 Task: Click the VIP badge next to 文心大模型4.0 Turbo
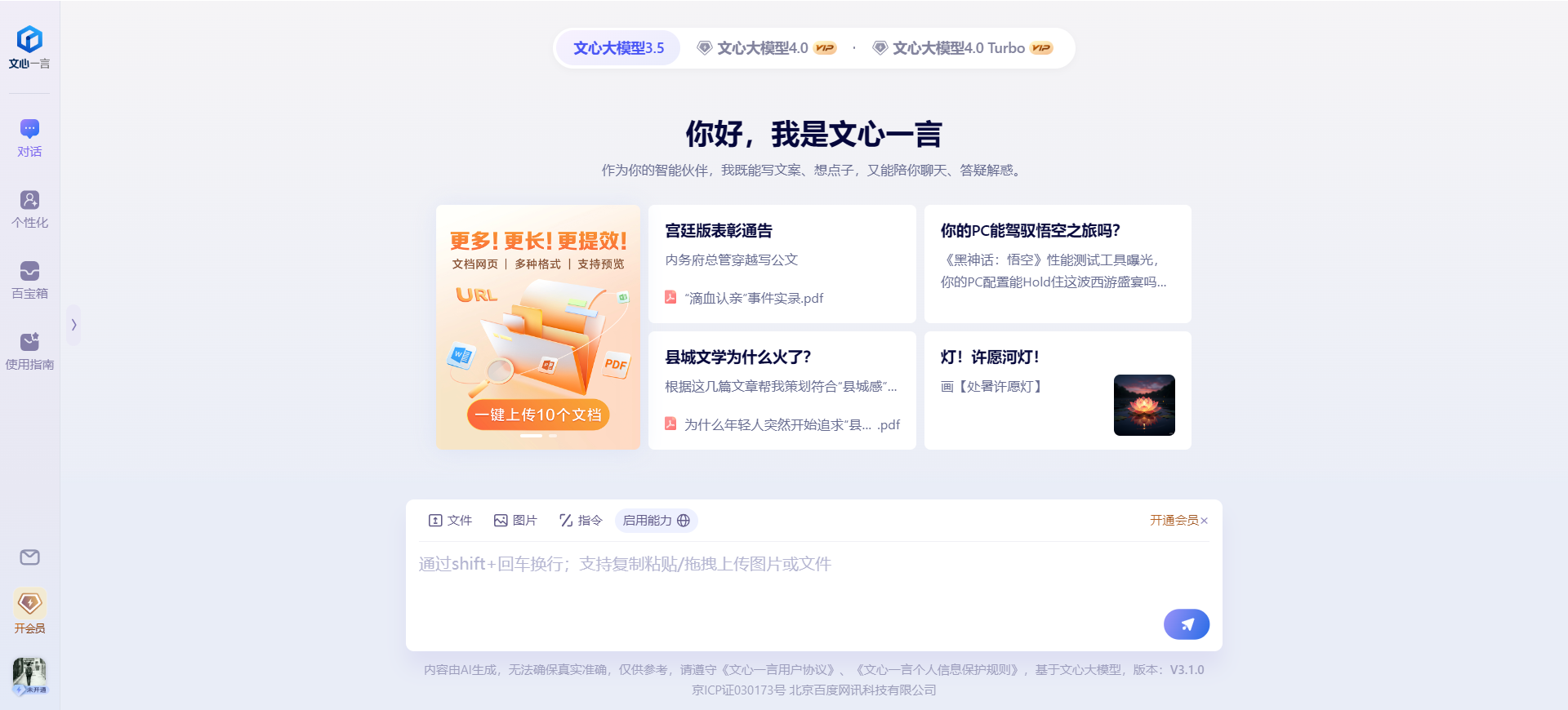click(1041, 48)
